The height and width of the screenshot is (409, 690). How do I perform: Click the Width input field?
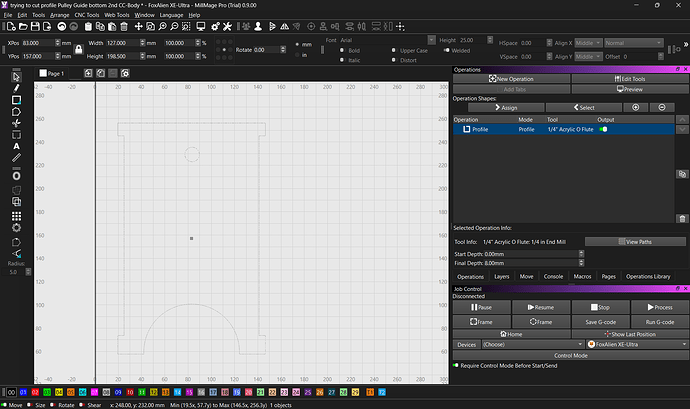pyautogui.click(x=122, y=43)
